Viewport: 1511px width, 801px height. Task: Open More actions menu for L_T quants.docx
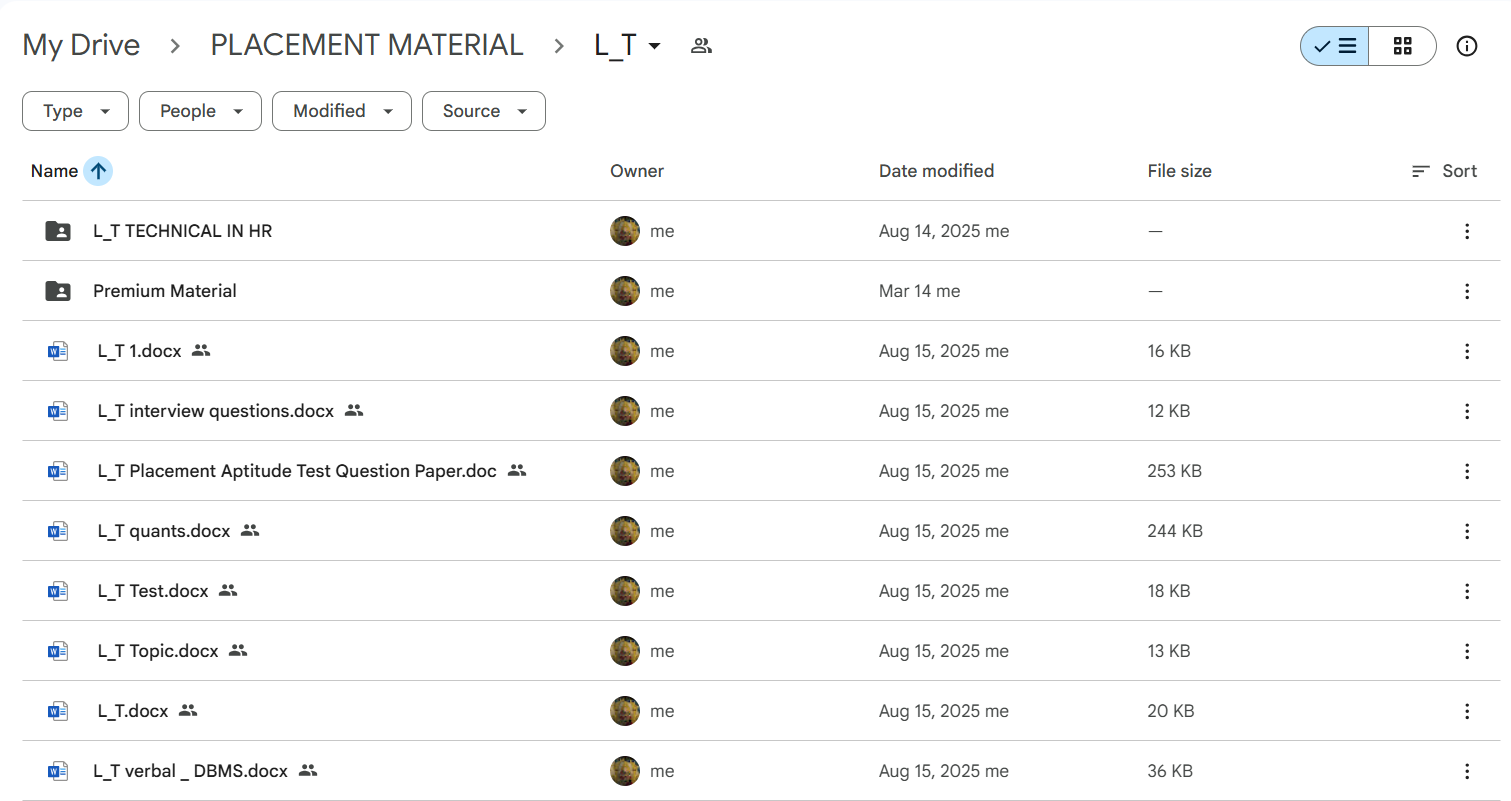click(x=1466, y=531)
